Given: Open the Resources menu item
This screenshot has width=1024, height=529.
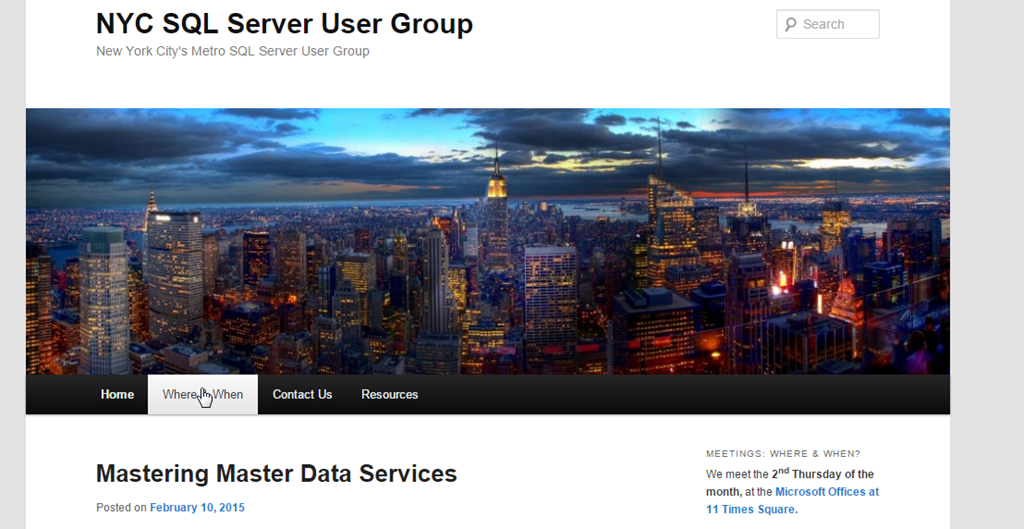Looking at the screenshot, I should coord(389,395).
